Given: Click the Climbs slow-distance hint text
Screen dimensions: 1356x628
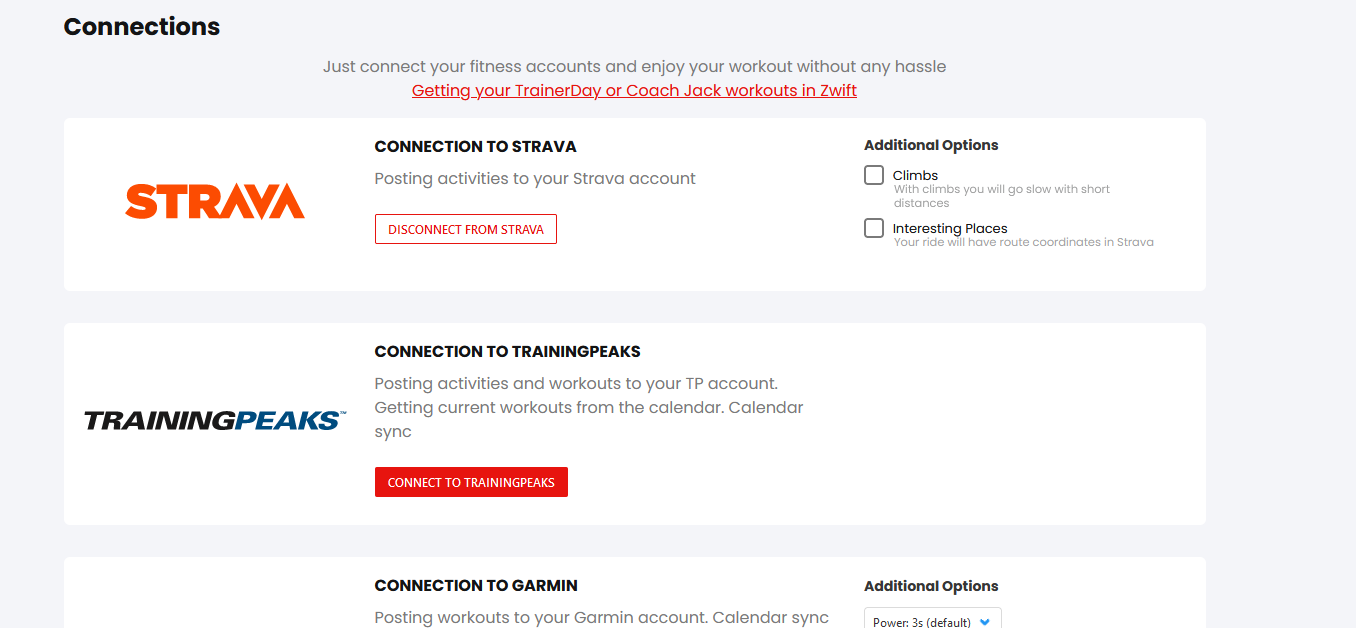Looking at the screenshot, I should [x=1001, y=196].
